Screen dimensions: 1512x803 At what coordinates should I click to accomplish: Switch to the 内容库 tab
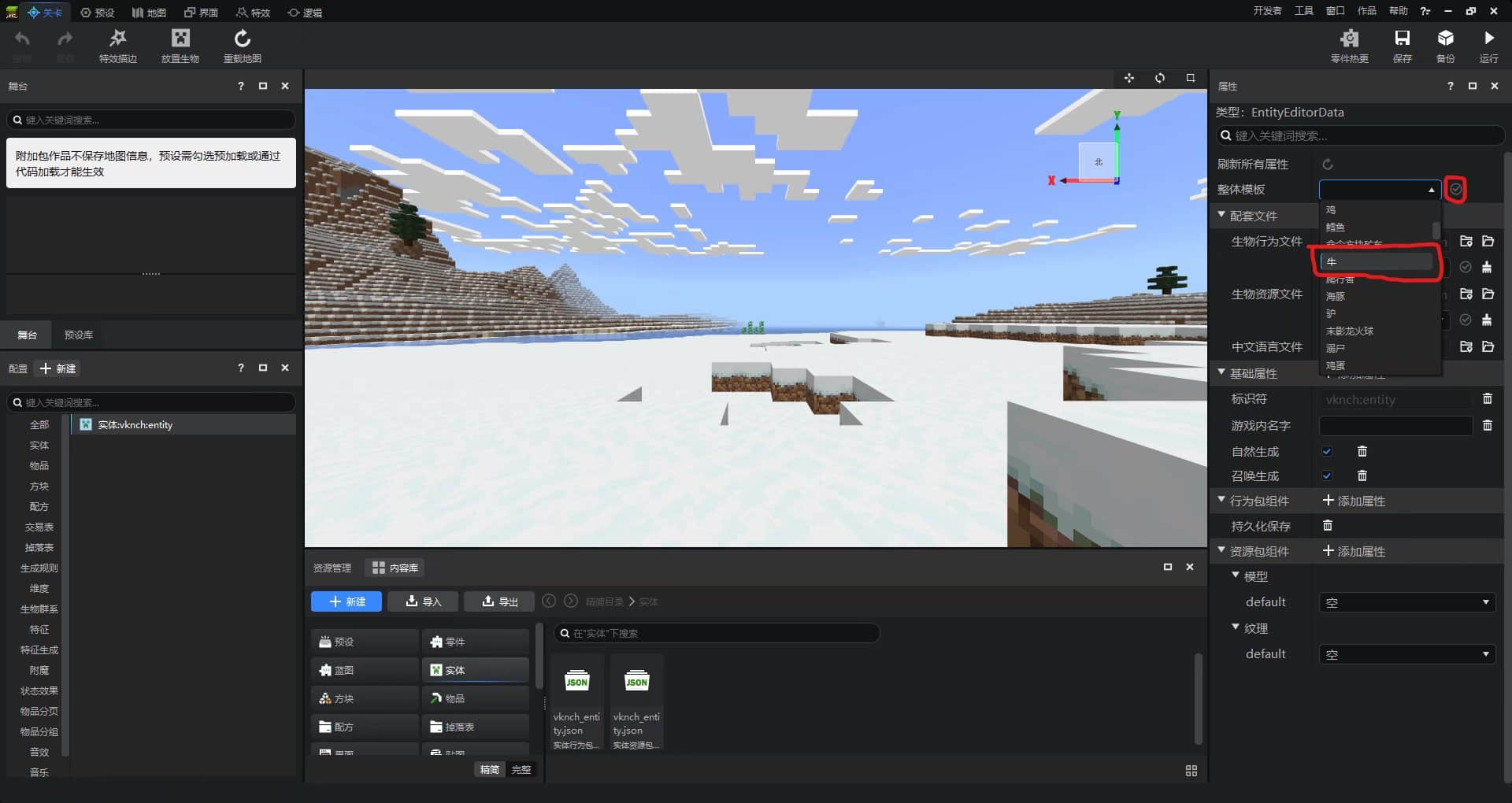tap(395, 568)
